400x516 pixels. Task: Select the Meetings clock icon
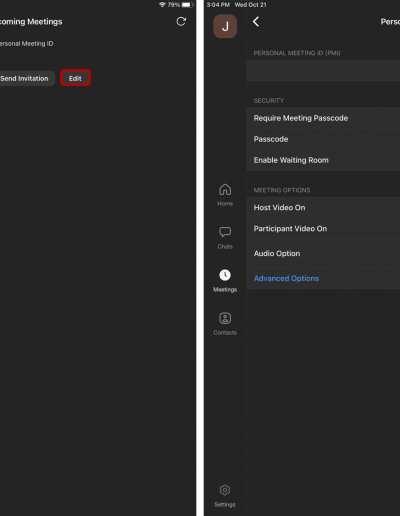pos(225,275)
